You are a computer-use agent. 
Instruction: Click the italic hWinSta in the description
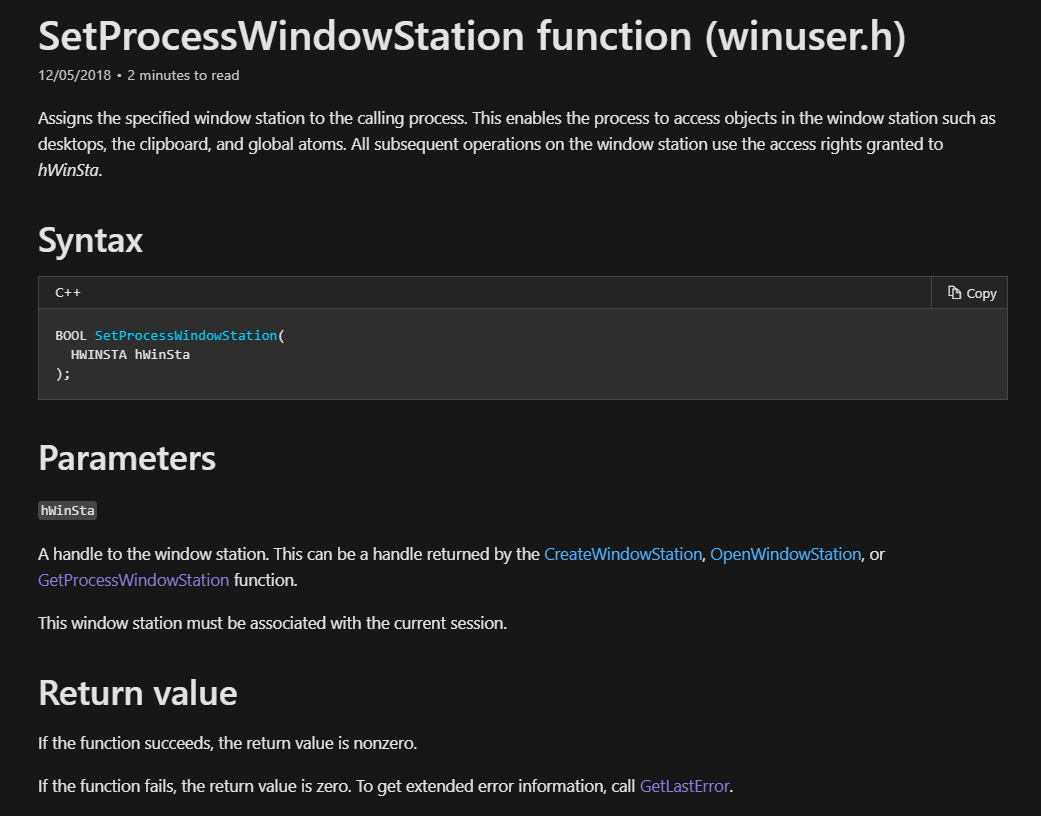(x=68, y=170)
